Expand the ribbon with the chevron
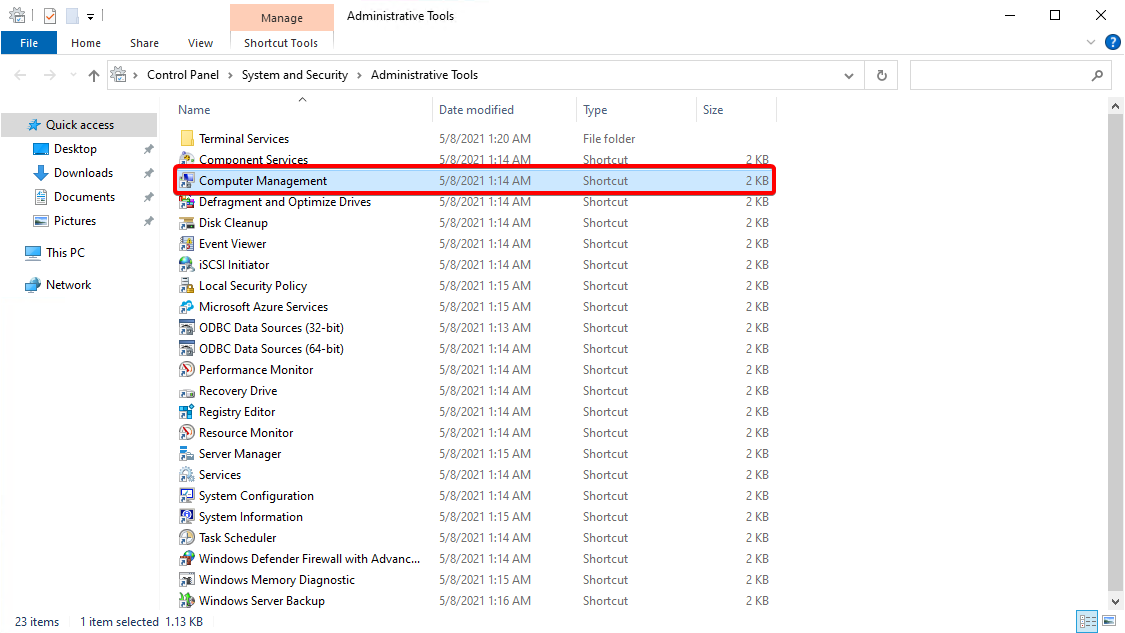1125x633 pixels. point(1091,43)
